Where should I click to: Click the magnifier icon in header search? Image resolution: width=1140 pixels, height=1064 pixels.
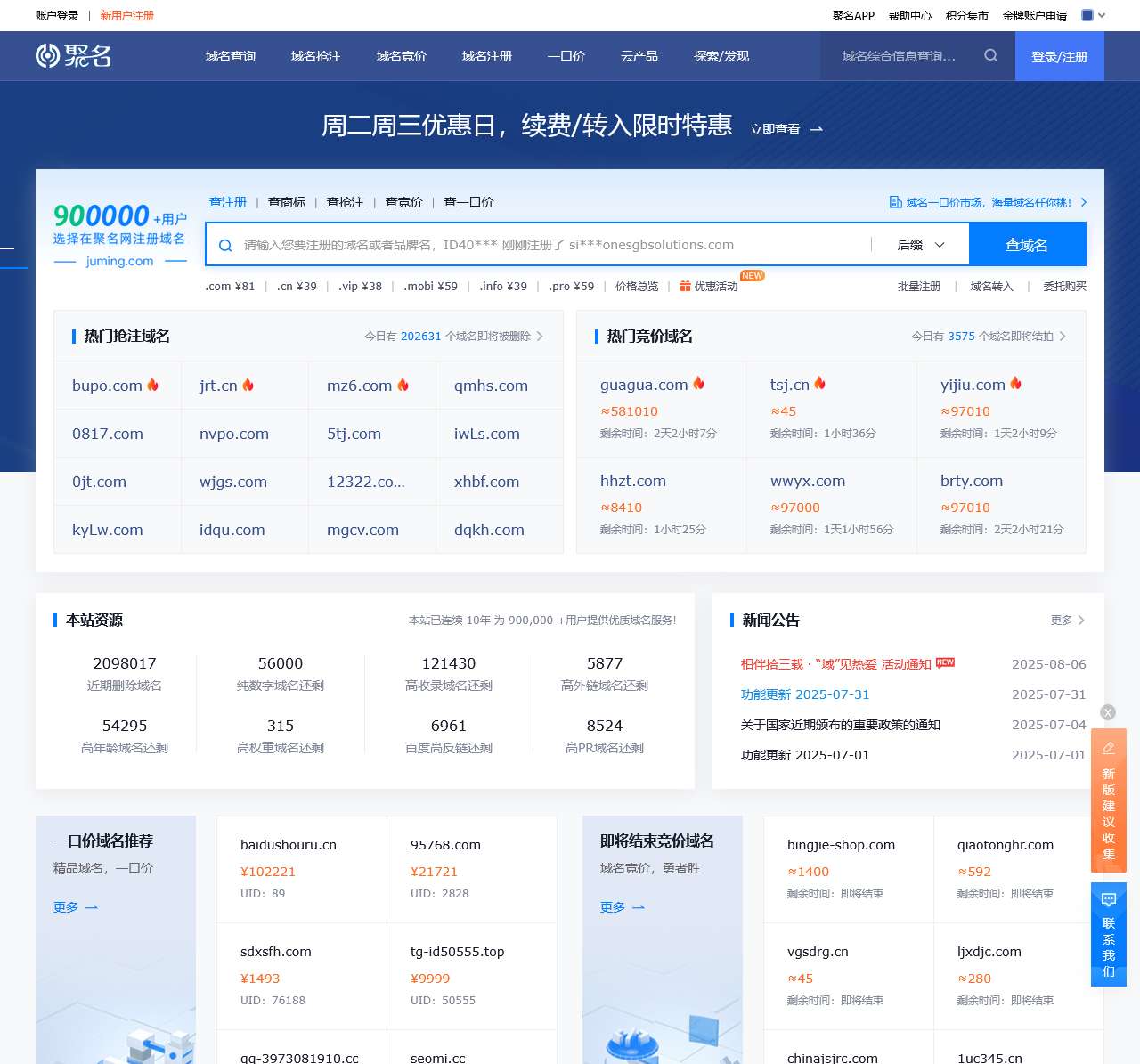tap(990, 56)
